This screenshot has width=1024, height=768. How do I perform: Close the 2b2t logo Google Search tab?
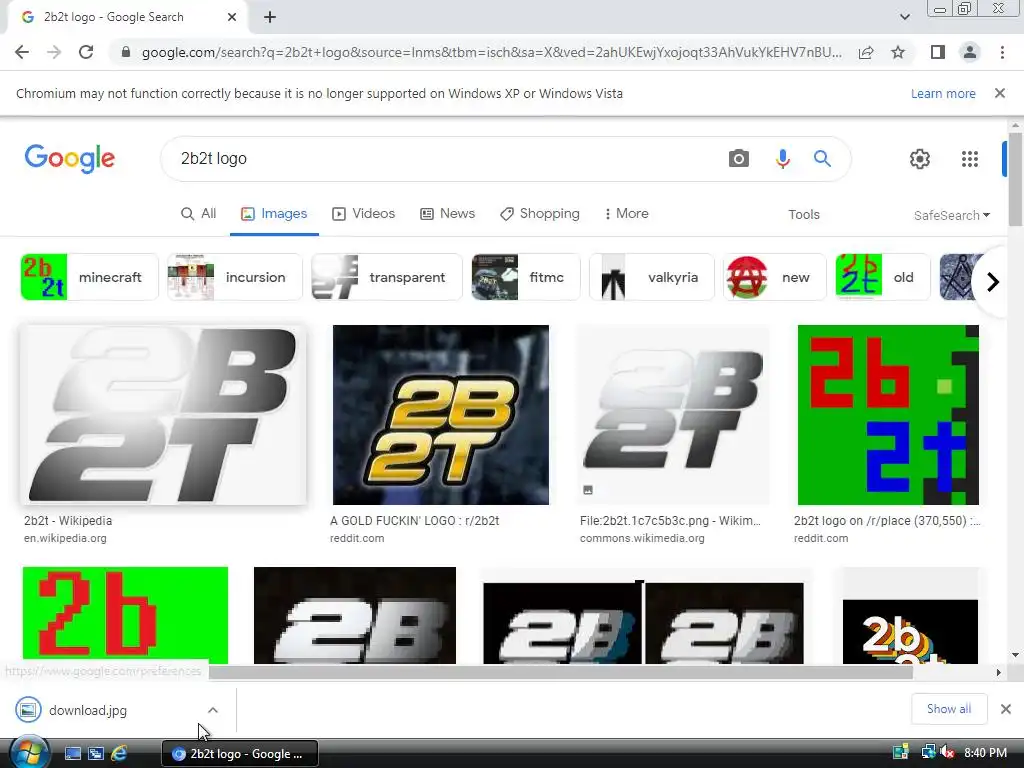click(232, 17)
